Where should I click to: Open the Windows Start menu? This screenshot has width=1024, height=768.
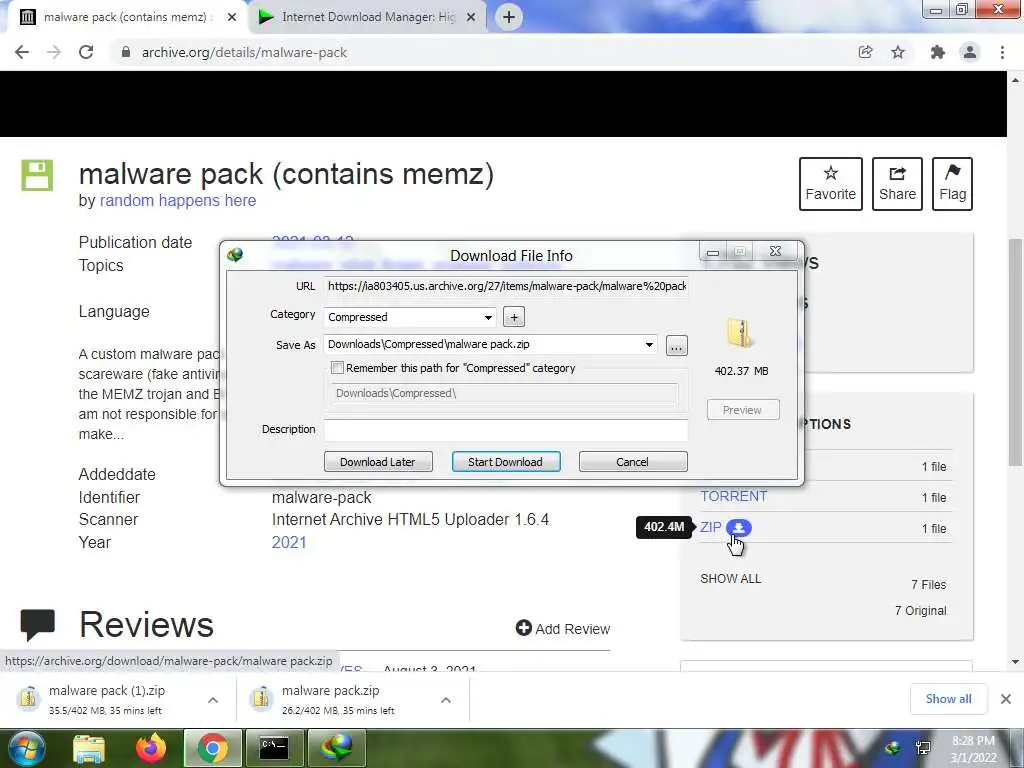coord(25,748)
